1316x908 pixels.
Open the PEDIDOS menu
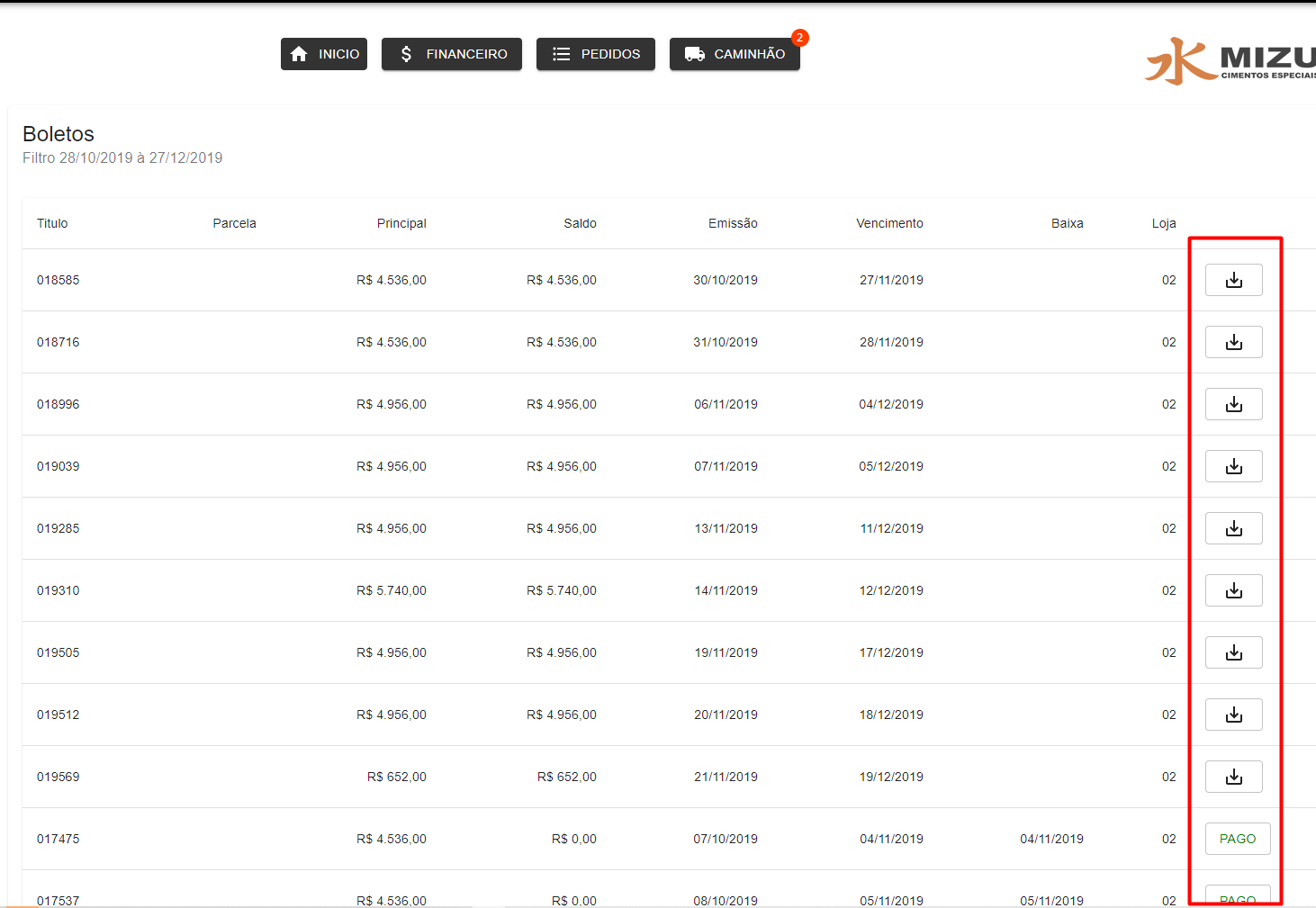[596, 54]
